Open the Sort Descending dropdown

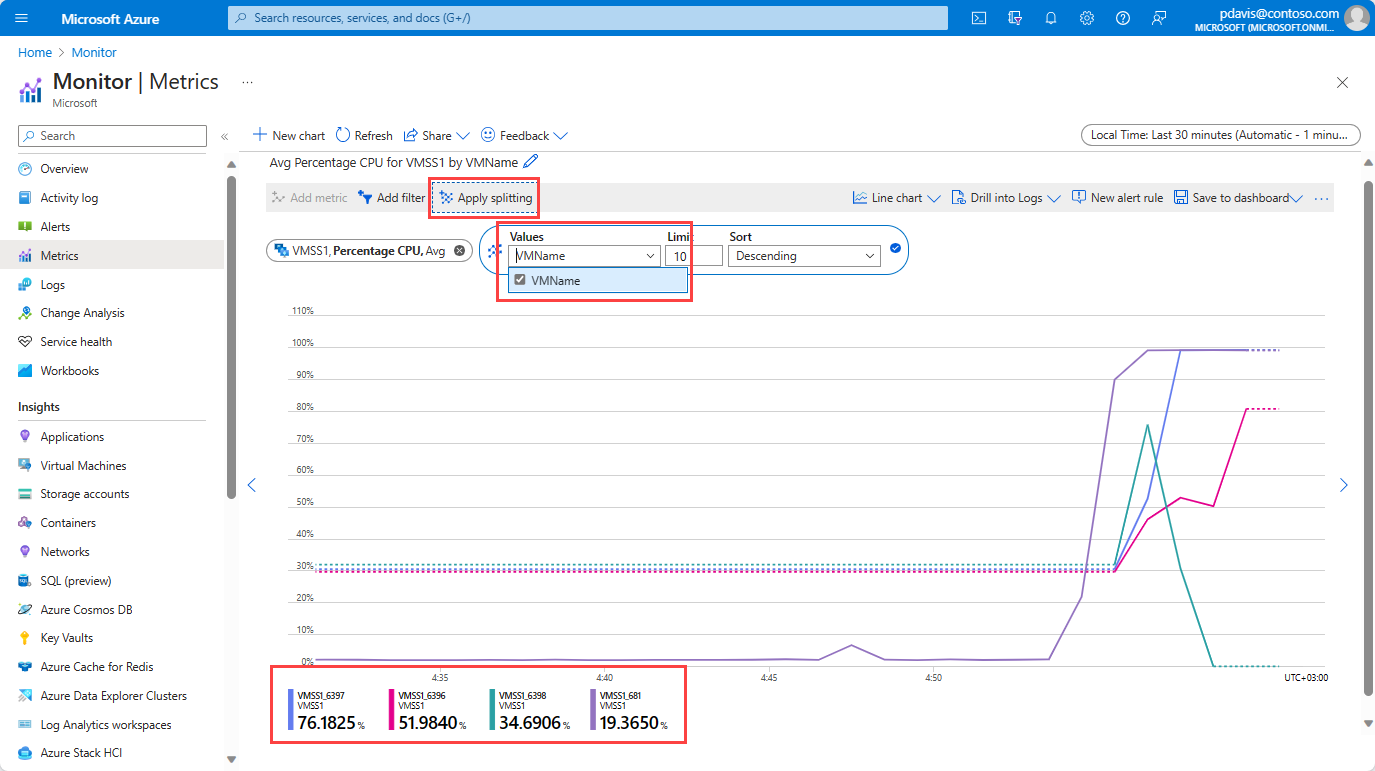point(804,256)
